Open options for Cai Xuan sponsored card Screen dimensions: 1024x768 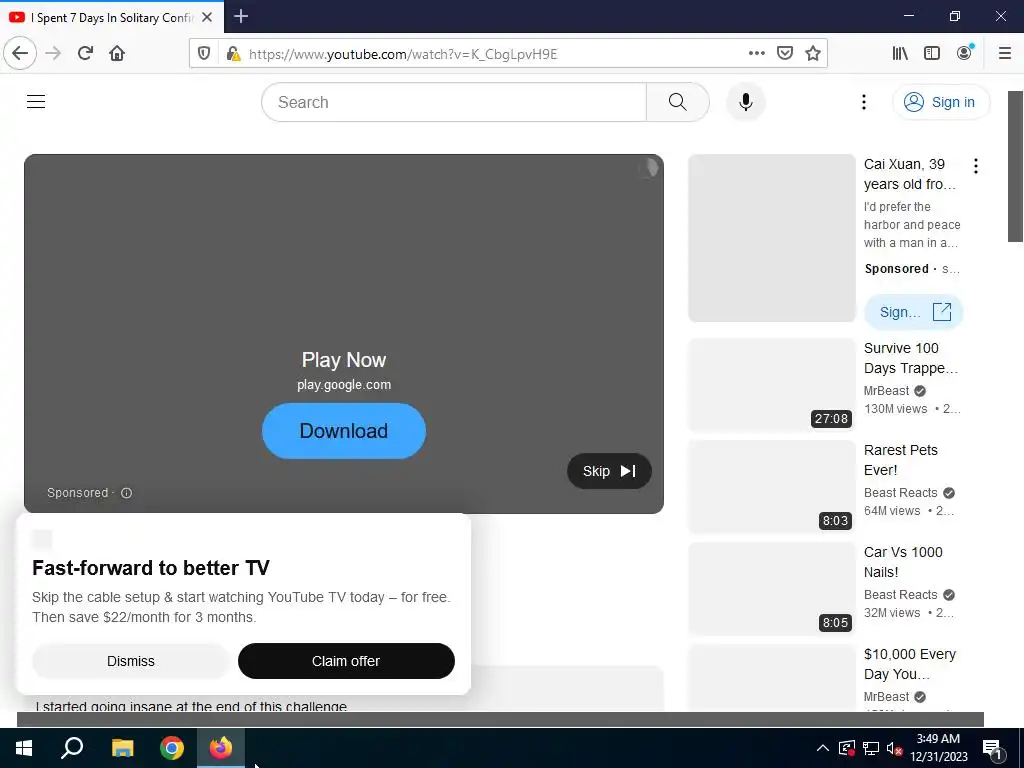(x=976, y=166)
